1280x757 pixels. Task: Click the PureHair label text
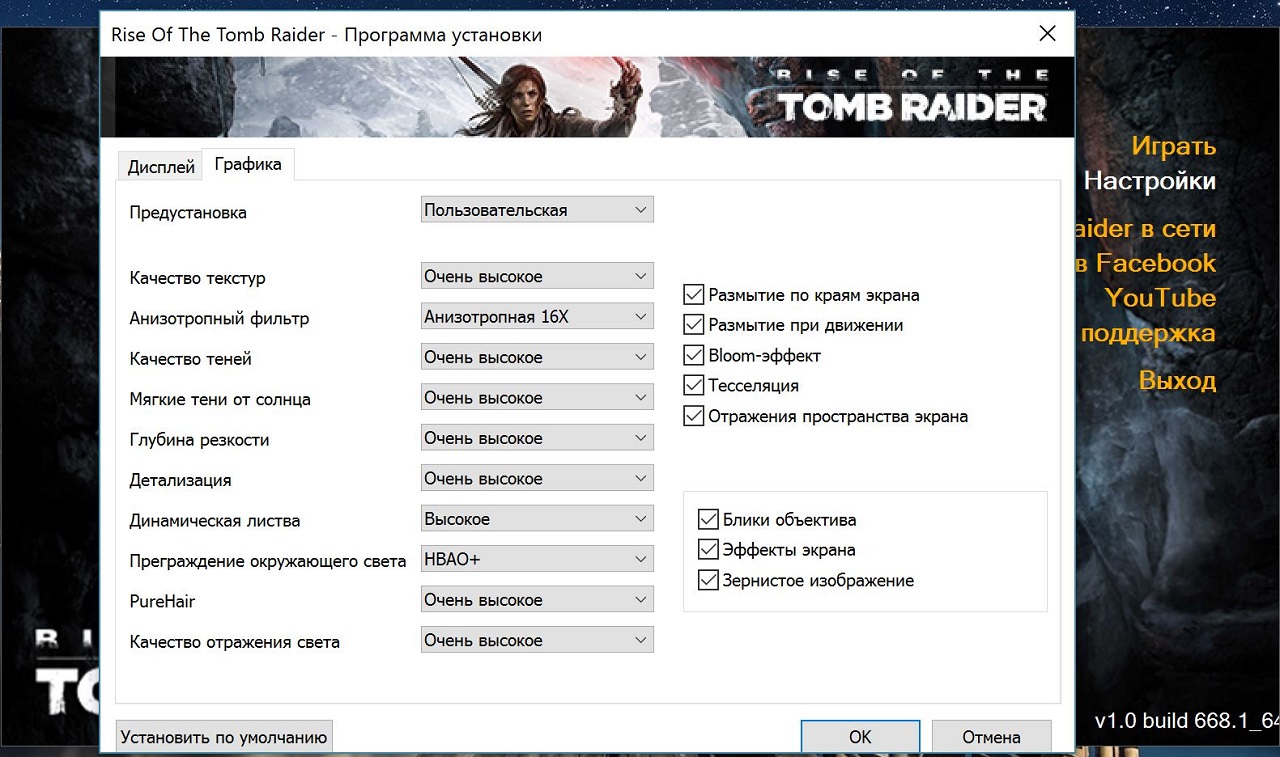pyautogui.click(x=162, y=602)
